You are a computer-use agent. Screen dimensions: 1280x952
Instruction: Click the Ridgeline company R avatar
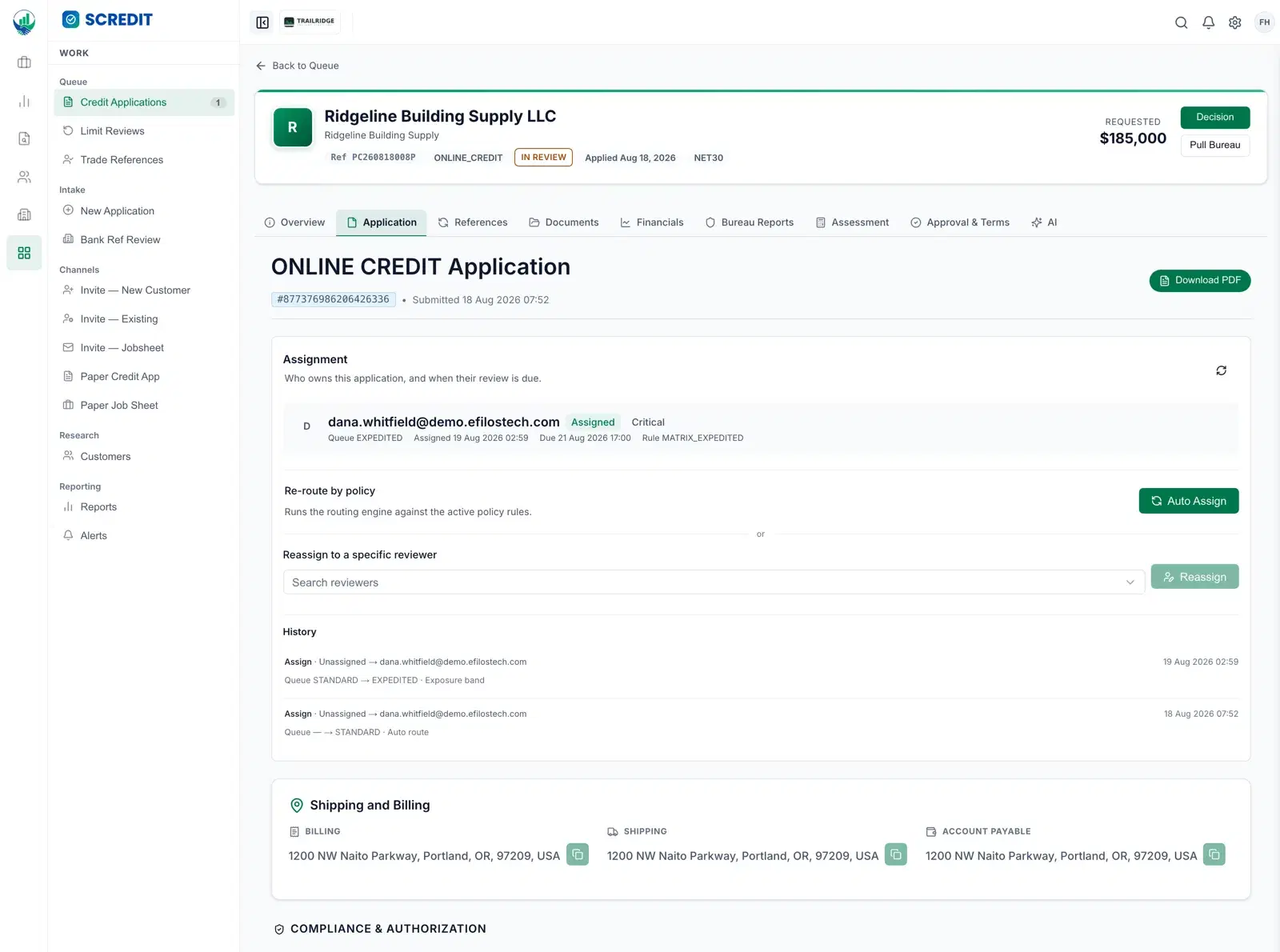pos(292,127)
